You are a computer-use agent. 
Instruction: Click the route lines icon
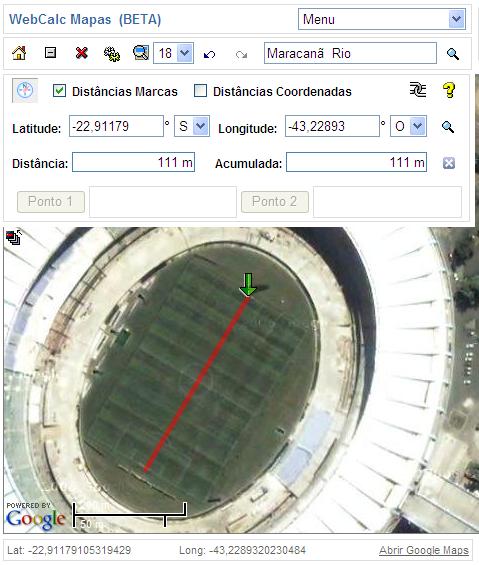[x=418, y=89]
